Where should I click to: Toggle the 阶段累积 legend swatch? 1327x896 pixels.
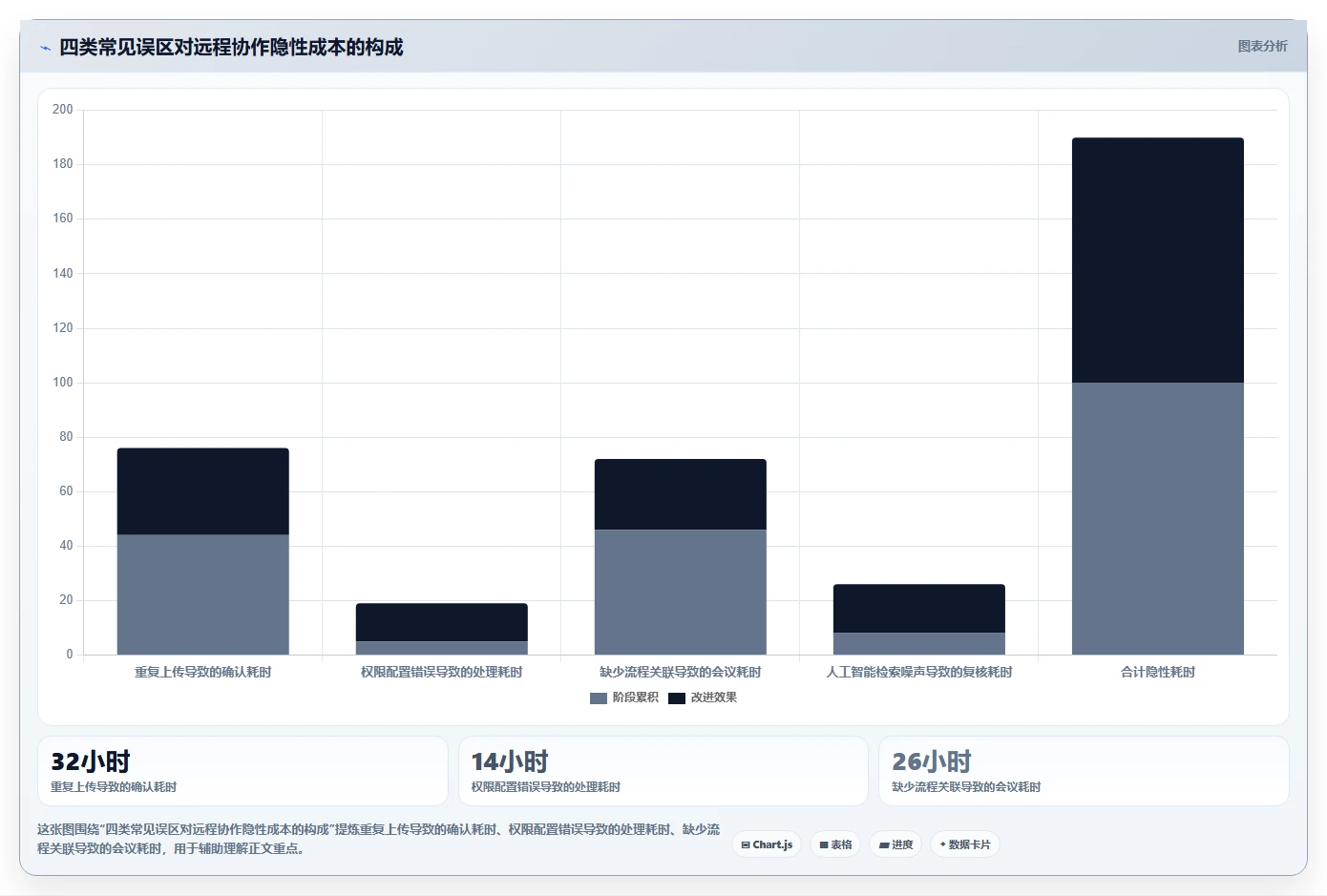(x=599, y=698)
